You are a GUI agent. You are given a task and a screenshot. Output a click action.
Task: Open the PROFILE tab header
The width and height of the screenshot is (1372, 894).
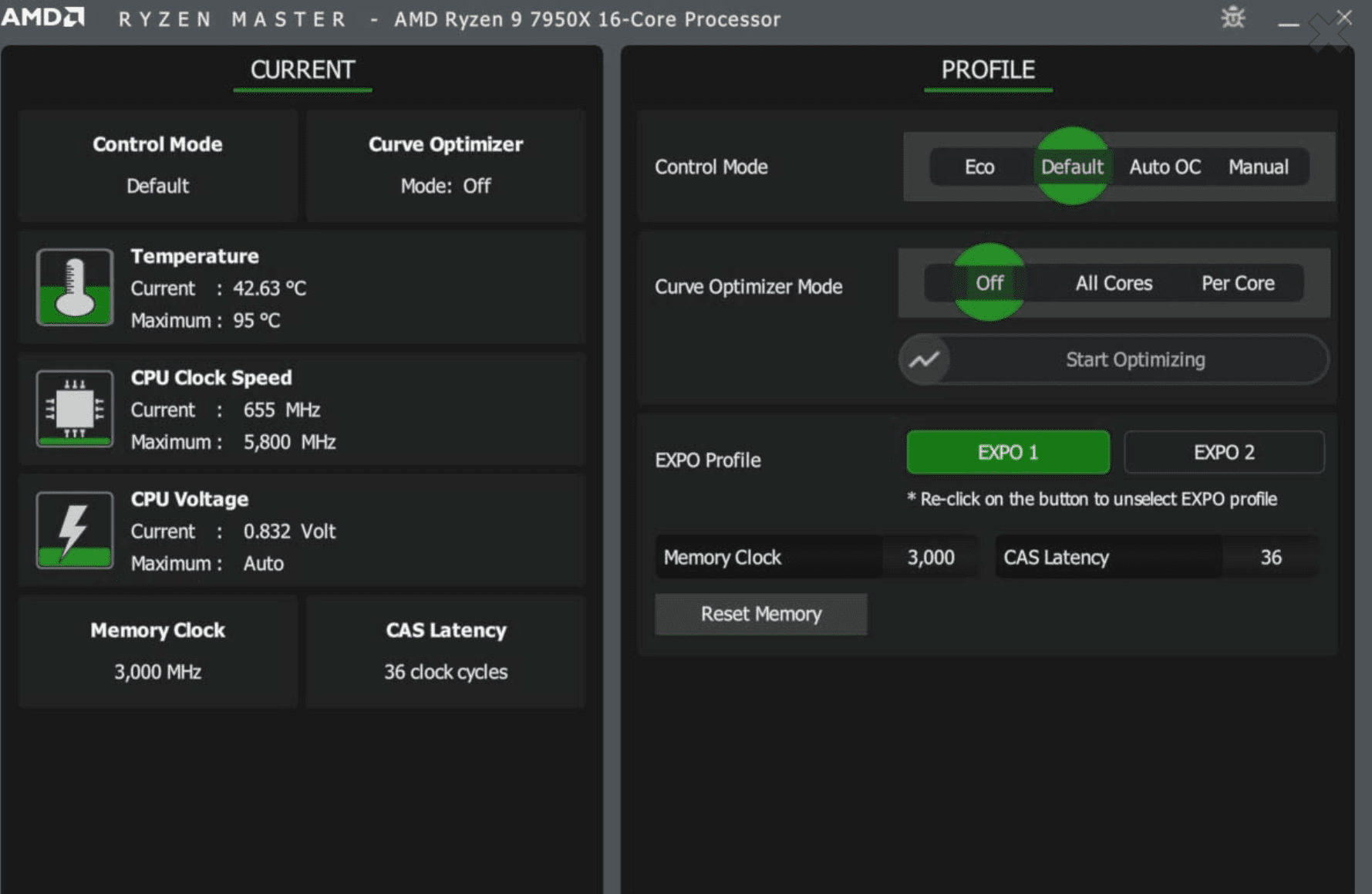(x=988, y=71)
